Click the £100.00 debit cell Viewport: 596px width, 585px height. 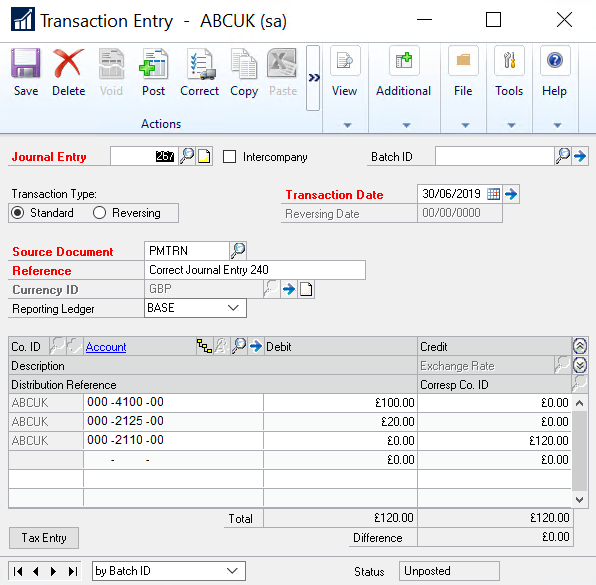pyautogui.click(x=341, y=403)
